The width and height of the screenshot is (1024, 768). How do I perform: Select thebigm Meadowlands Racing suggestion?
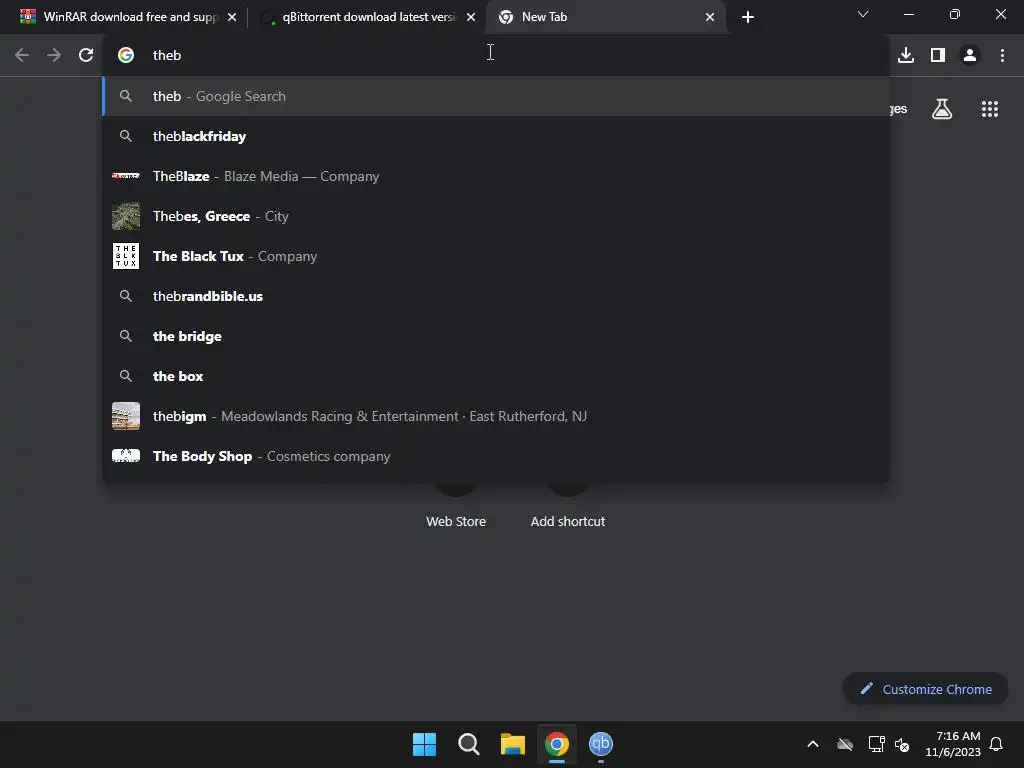(x=496, y=416)
